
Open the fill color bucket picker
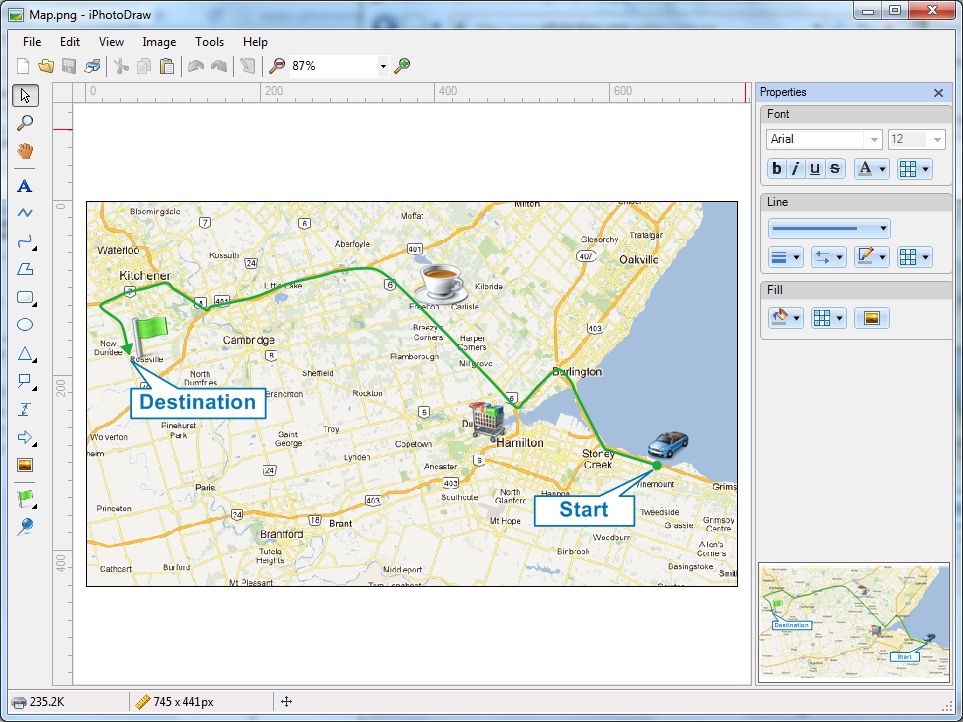(786, 318)
